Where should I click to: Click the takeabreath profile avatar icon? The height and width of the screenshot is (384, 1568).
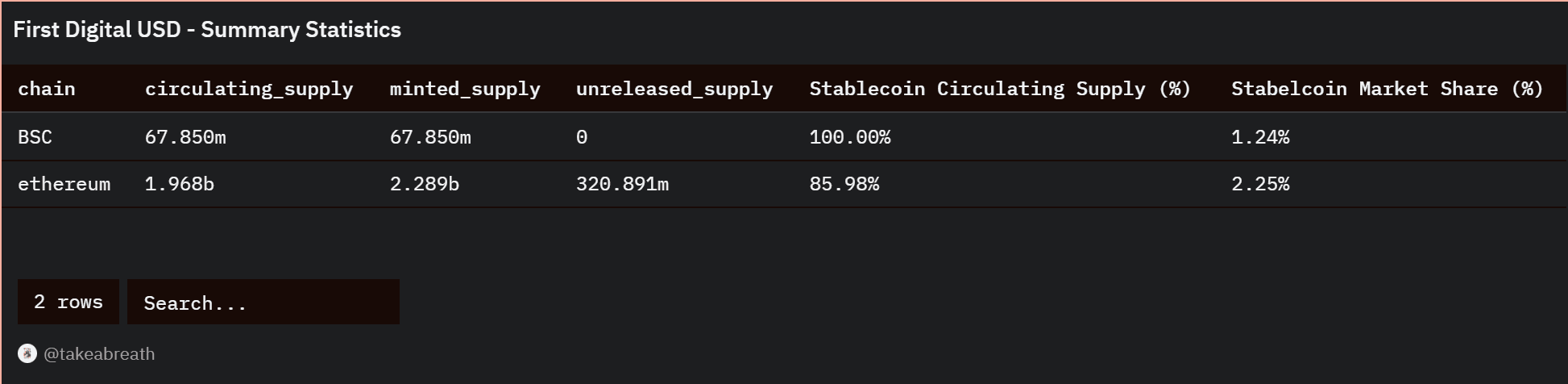click(x=27, y=353)
